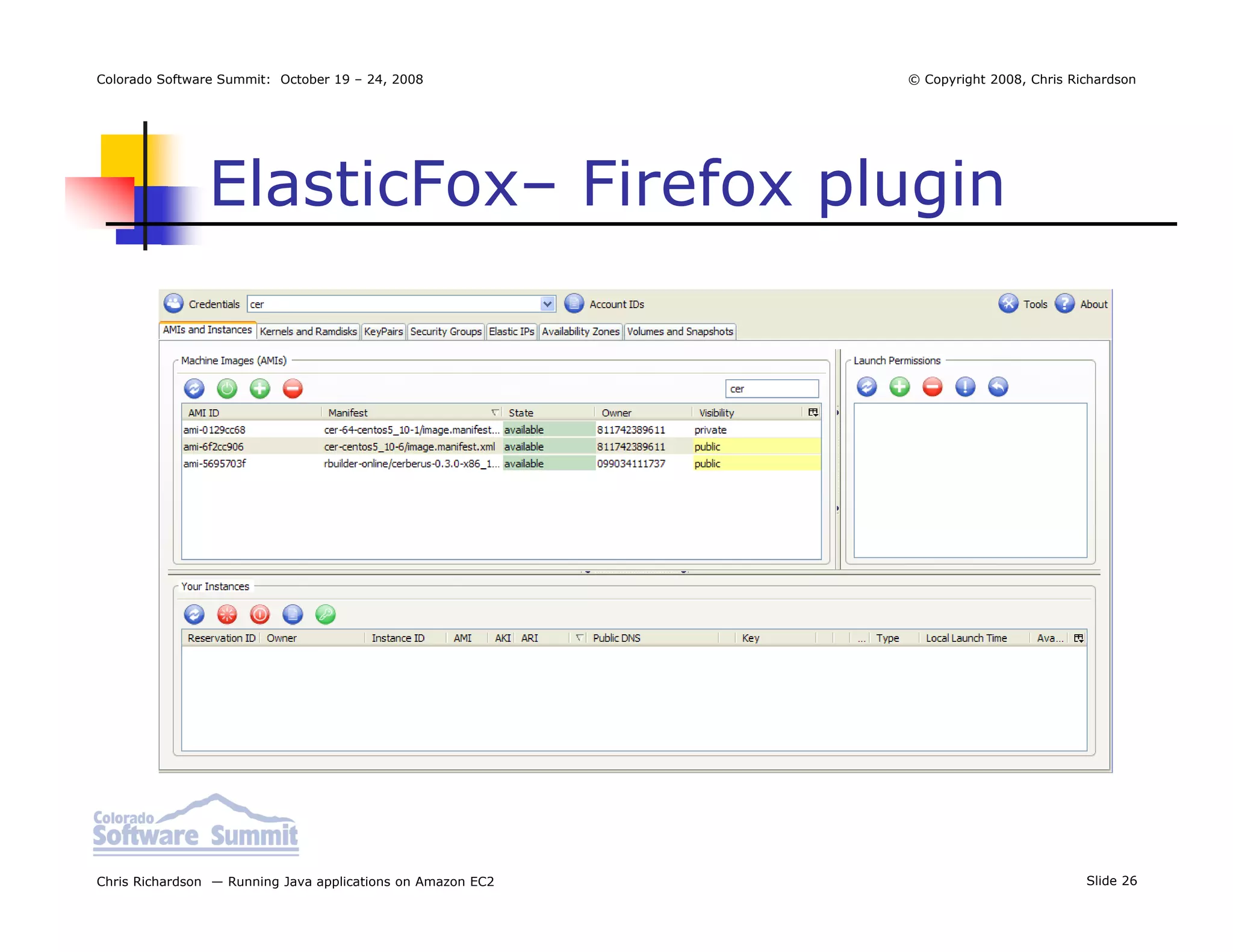Sort instances table by the Owner column
The height and width of the screenshot is (952, 1233).
coord(312,638)
